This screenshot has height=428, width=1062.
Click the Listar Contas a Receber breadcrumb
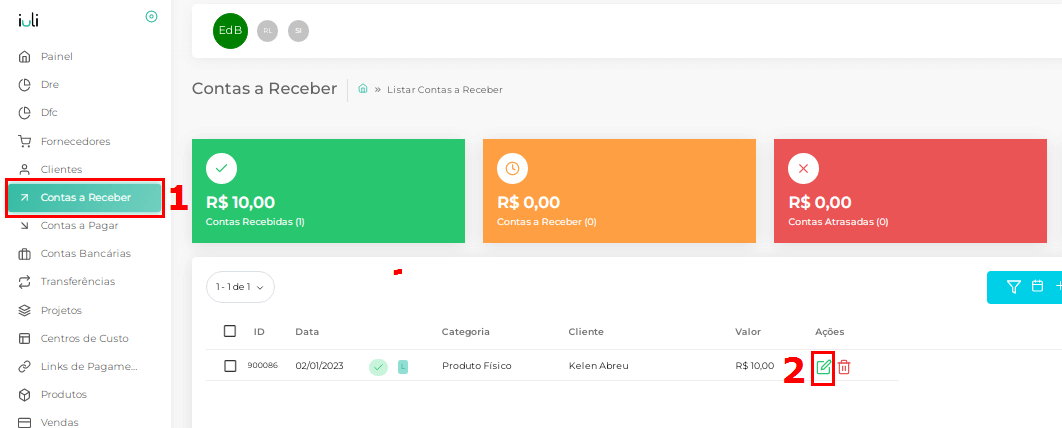[x=444, y=90]
